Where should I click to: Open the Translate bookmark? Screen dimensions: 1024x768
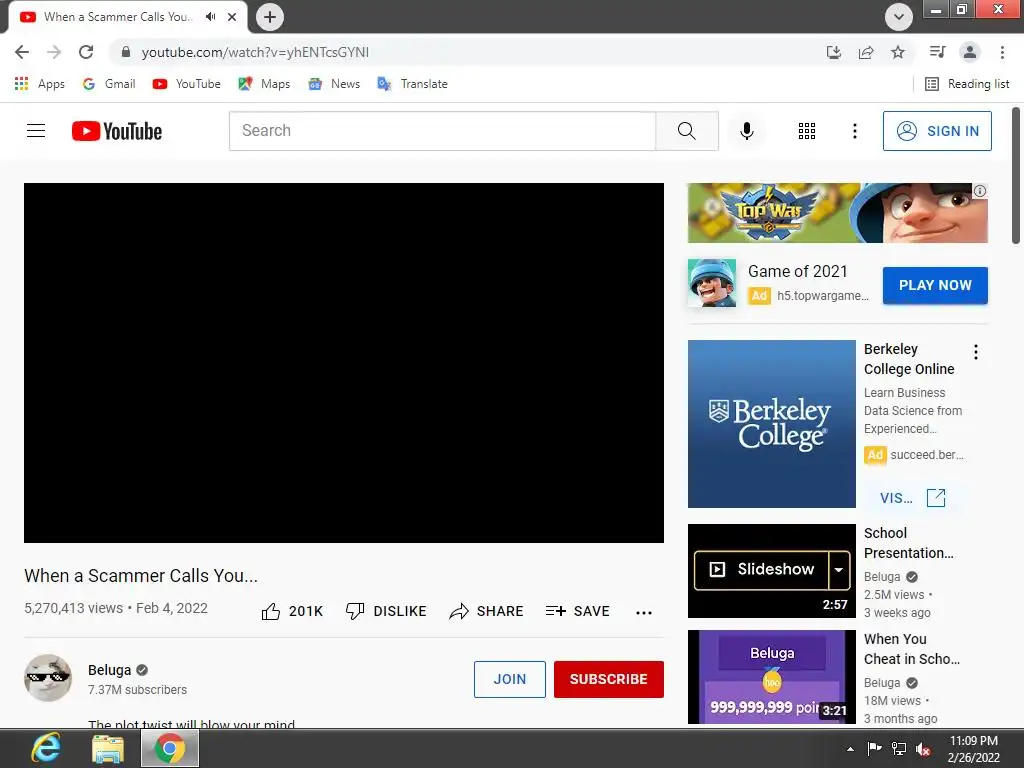413,84
